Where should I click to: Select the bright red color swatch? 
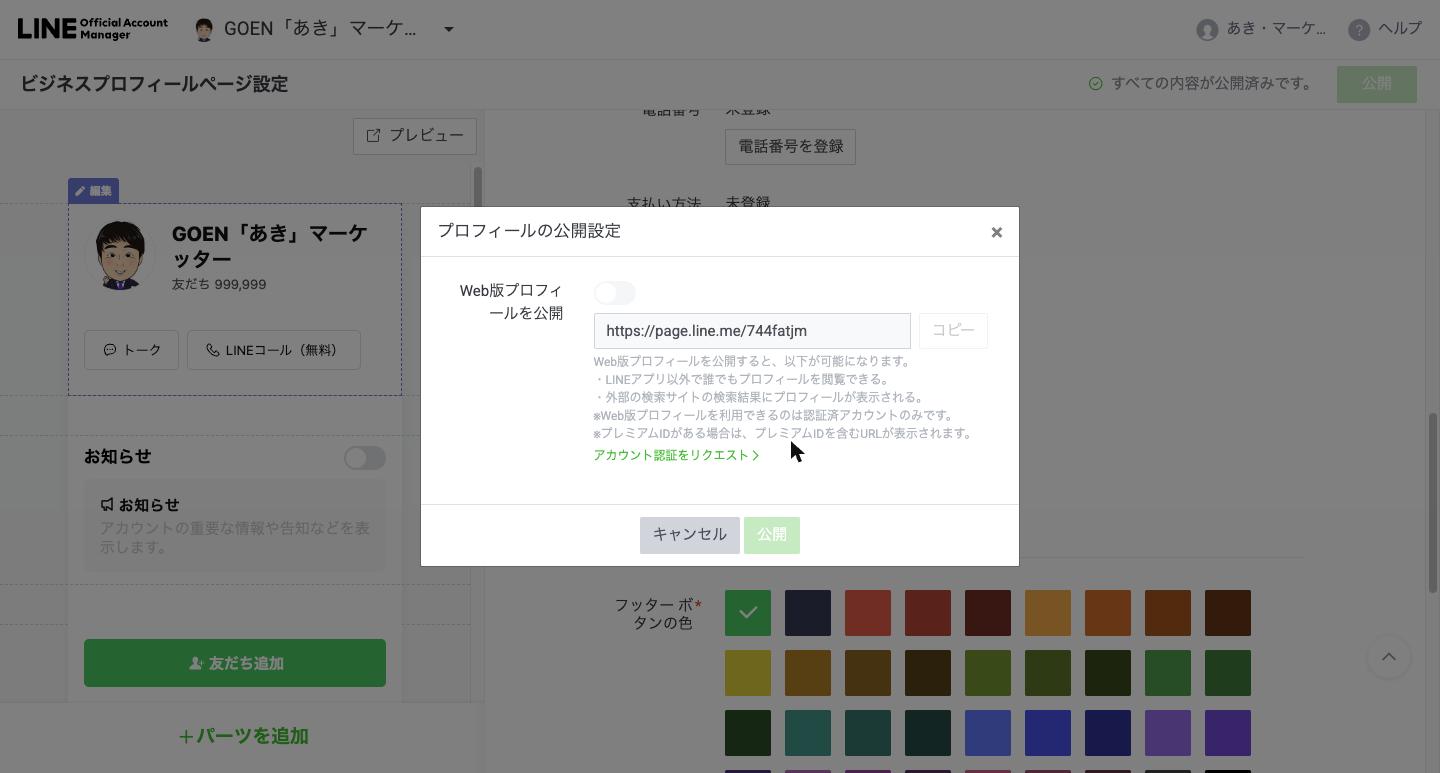pyautogui.click(x=868, y=613)
